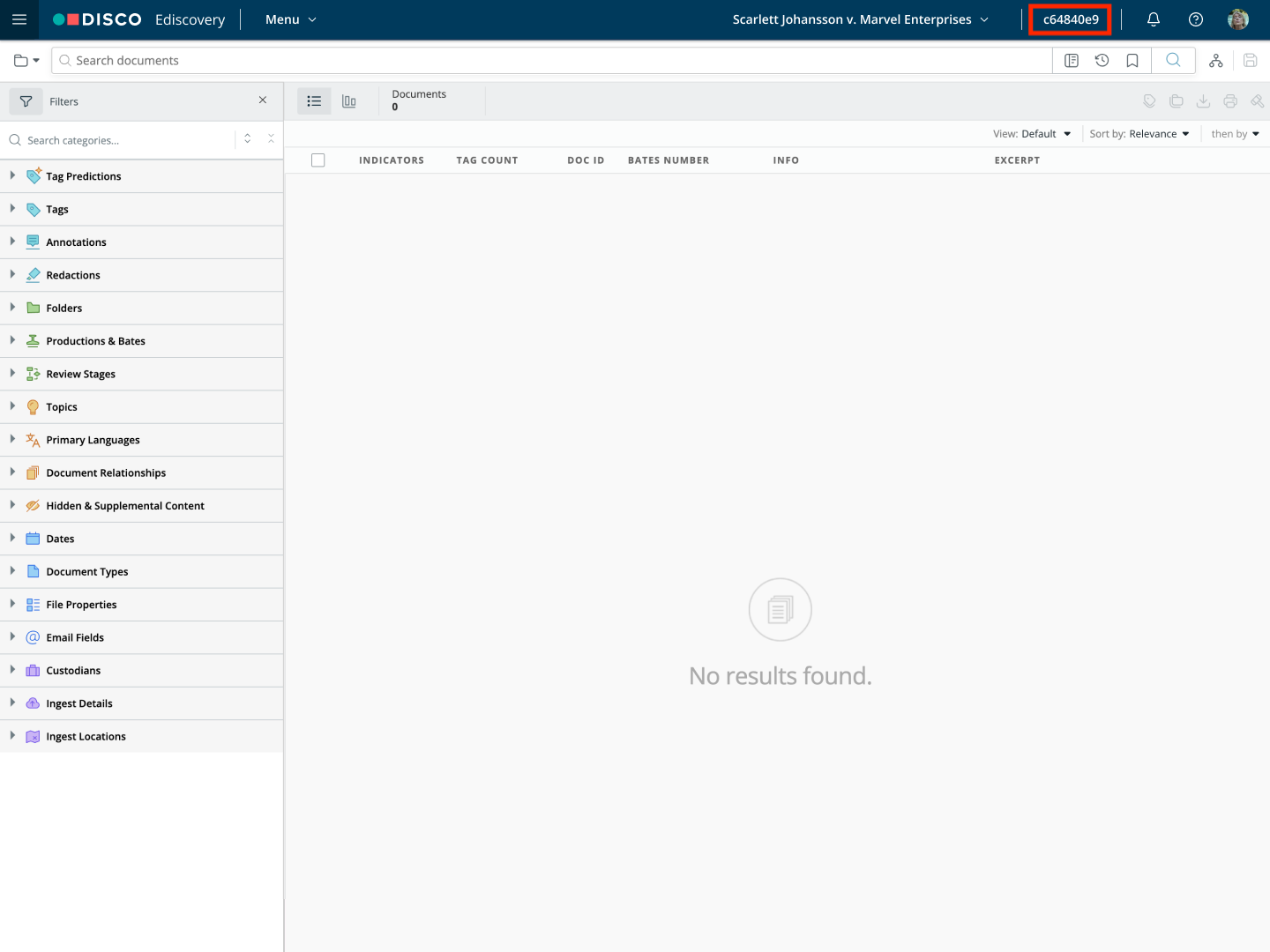1270x952 pixels.
Task: Open the help question mark icon
Action: [1196, 19]
